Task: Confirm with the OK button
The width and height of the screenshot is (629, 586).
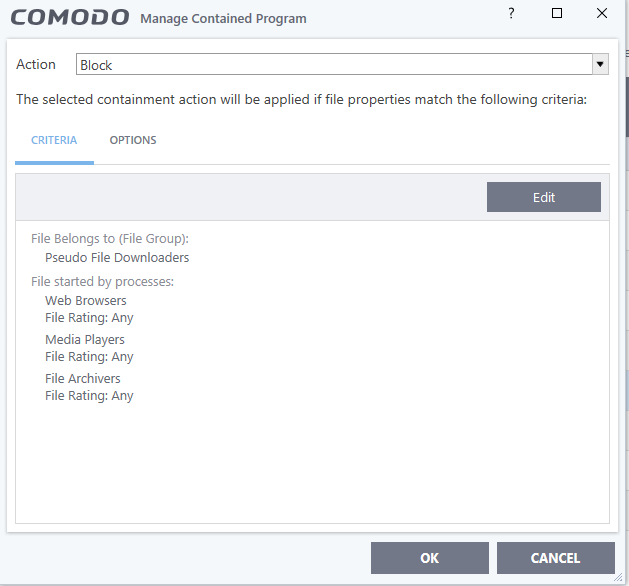Action: (x=429, y=558)
